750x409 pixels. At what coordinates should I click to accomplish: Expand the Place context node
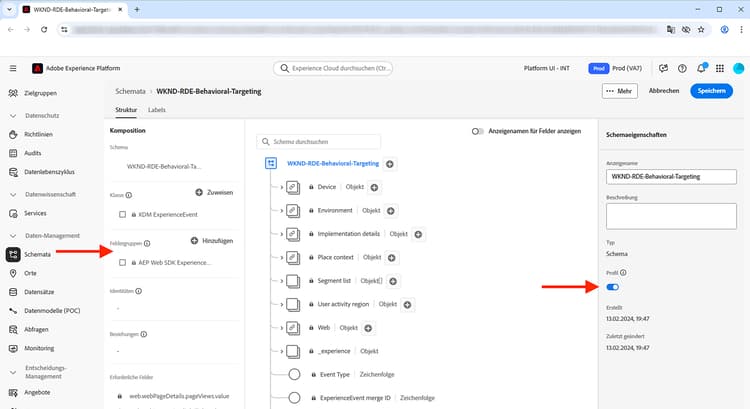[x=282, y=258]
